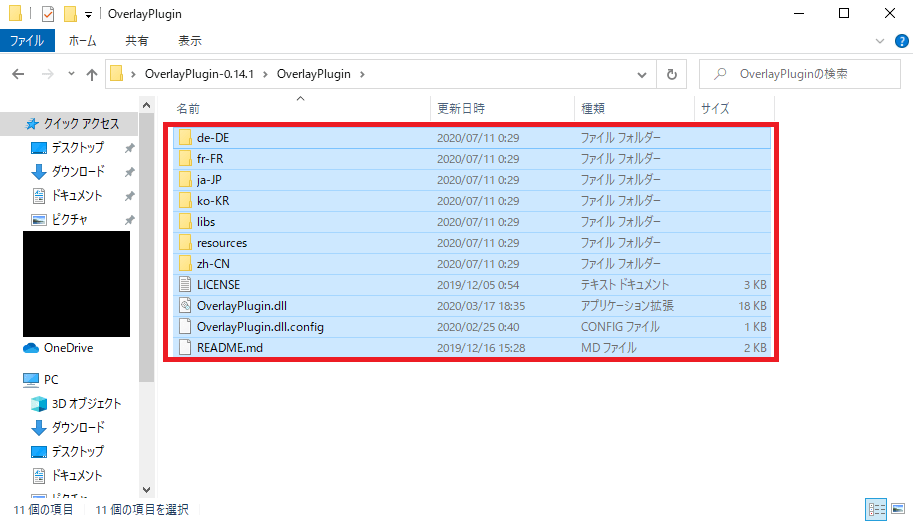Click the OneDrive cloud icon in sidebar

[30, 348]
